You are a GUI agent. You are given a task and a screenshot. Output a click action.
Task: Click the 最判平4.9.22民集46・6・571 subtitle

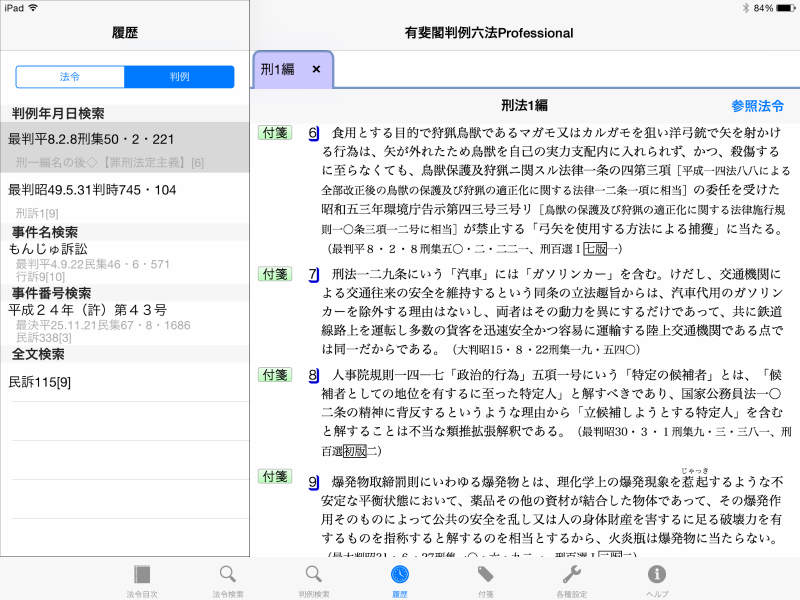92,264
